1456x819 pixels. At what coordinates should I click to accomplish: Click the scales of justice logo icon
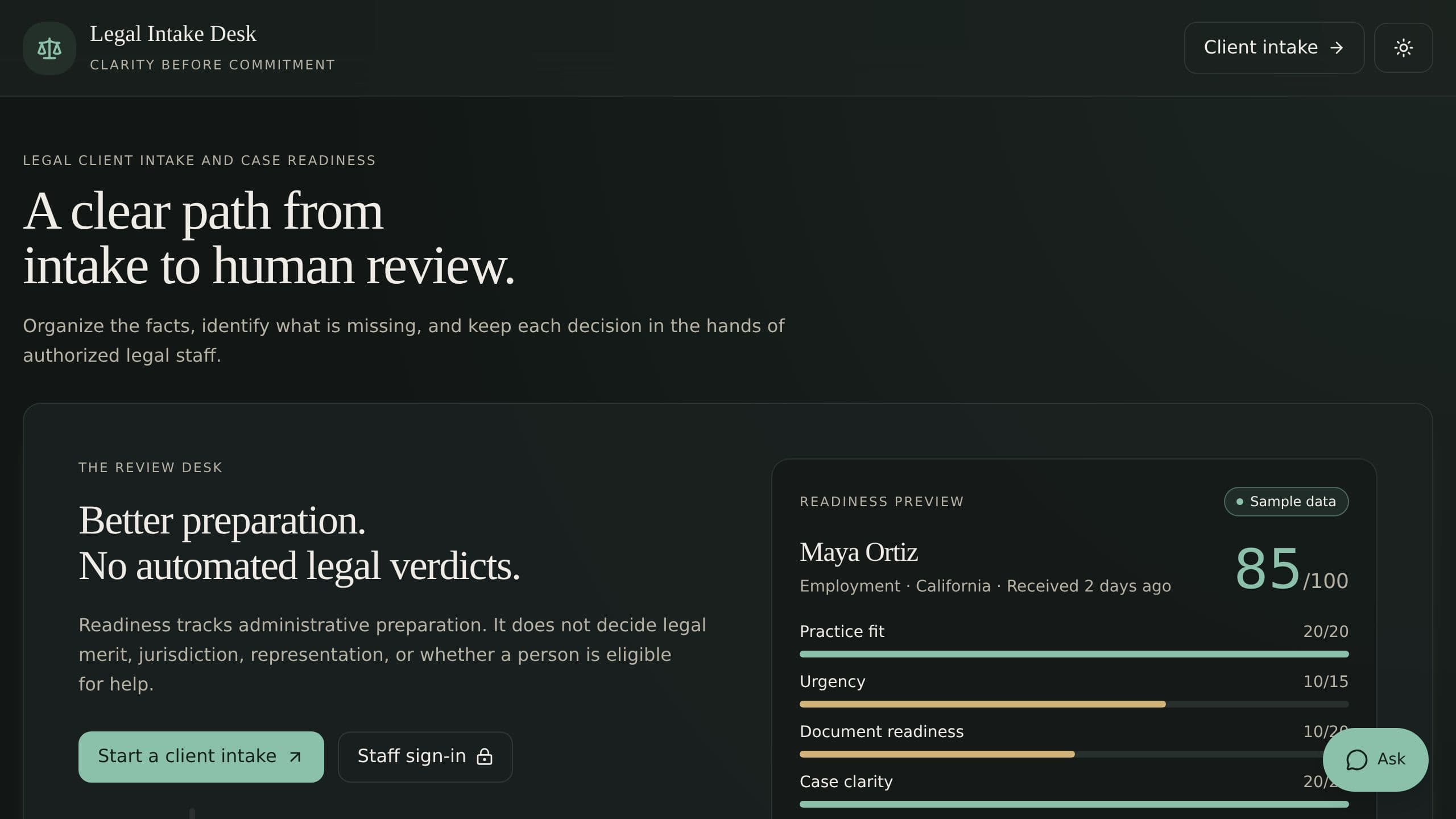49,48
